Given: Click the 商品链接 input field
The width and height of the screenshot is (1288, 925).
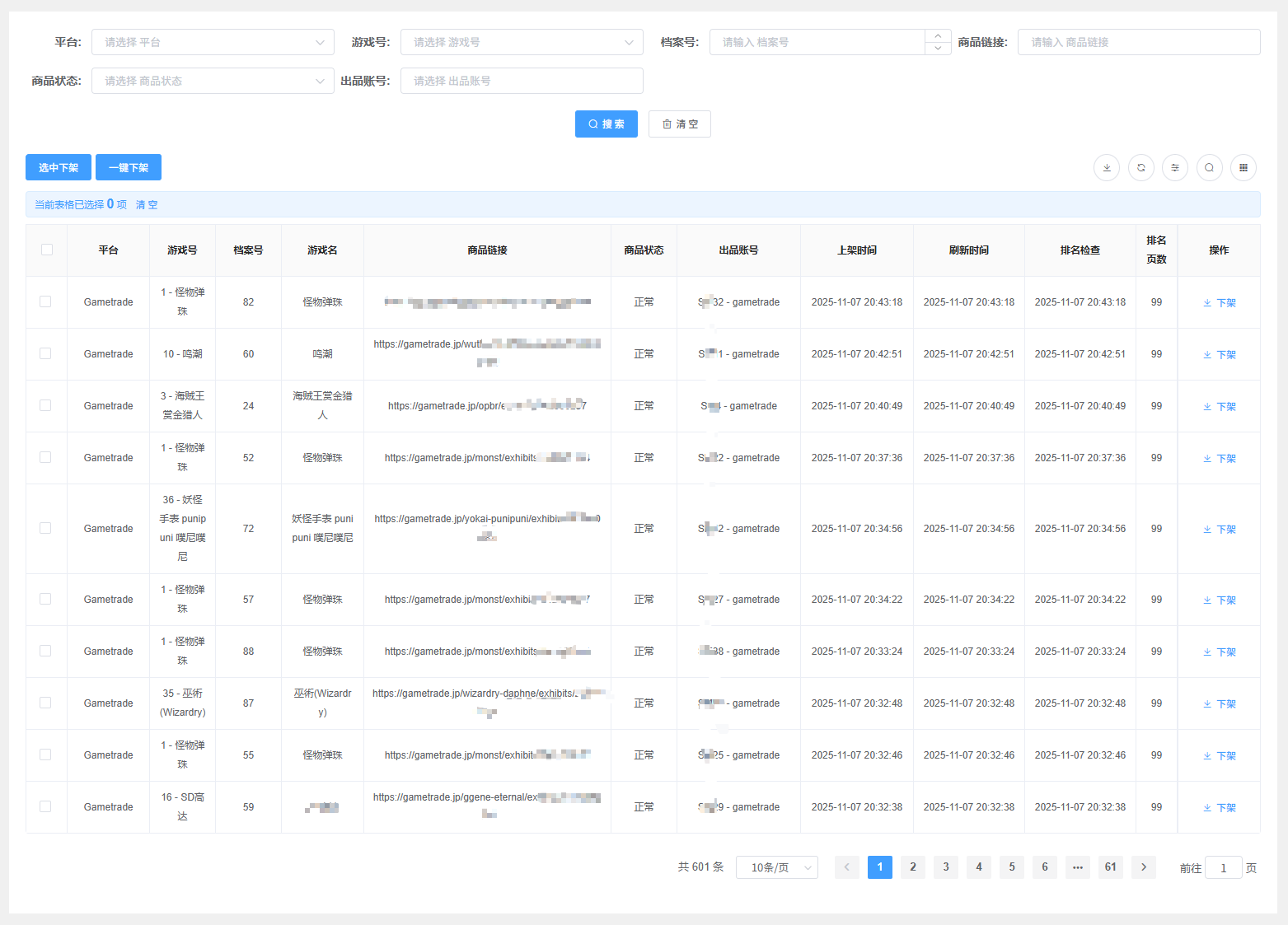Looking at the screenshot, I should click(x=1138, y=42).
